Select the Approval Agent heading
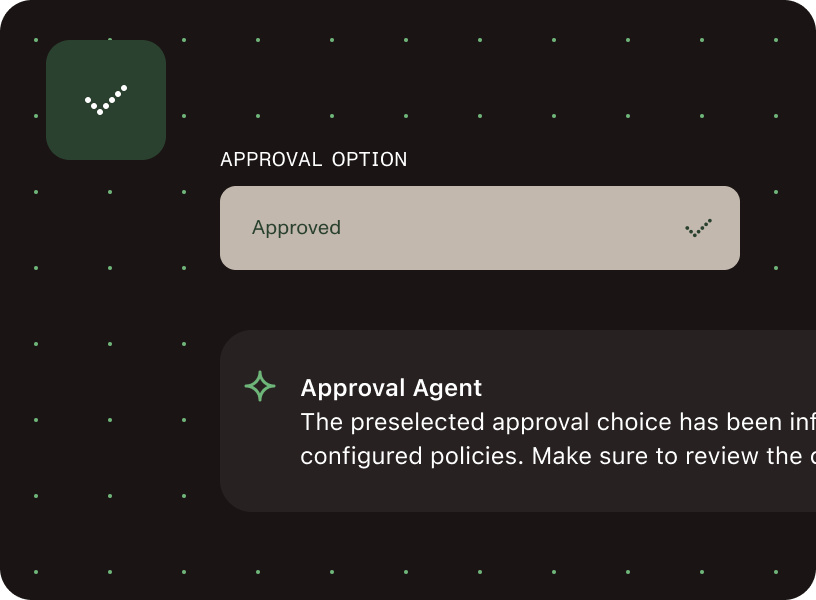816x600 pixels. [x=391, y=388]
